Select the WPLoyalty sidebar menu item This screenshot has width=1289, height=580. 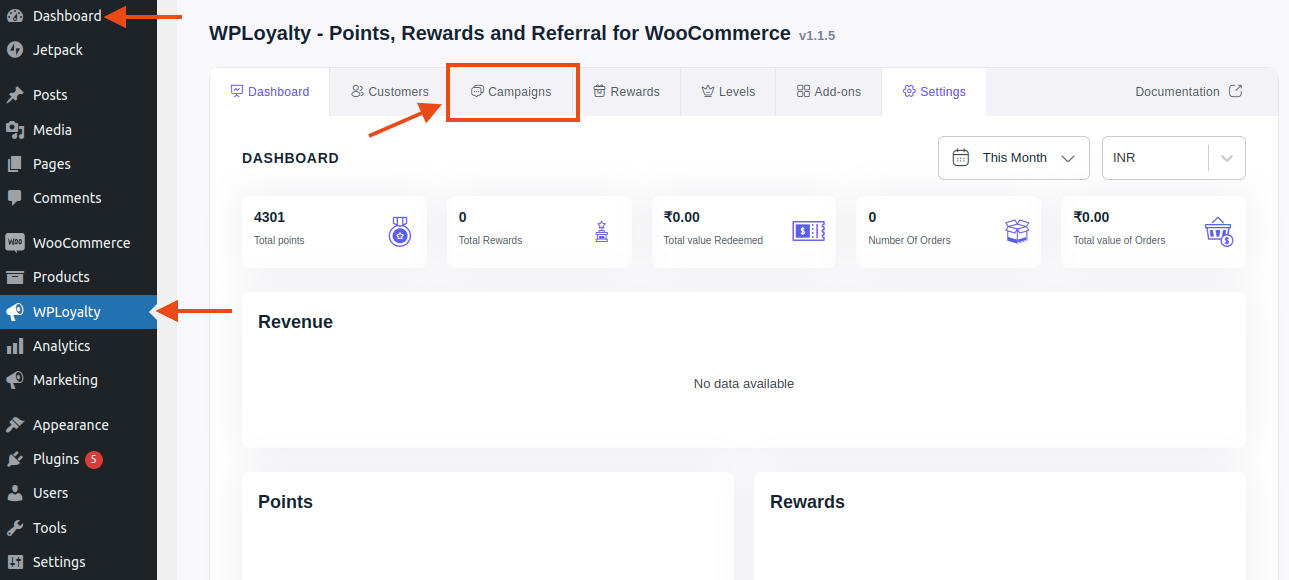(x=78, y=312)
